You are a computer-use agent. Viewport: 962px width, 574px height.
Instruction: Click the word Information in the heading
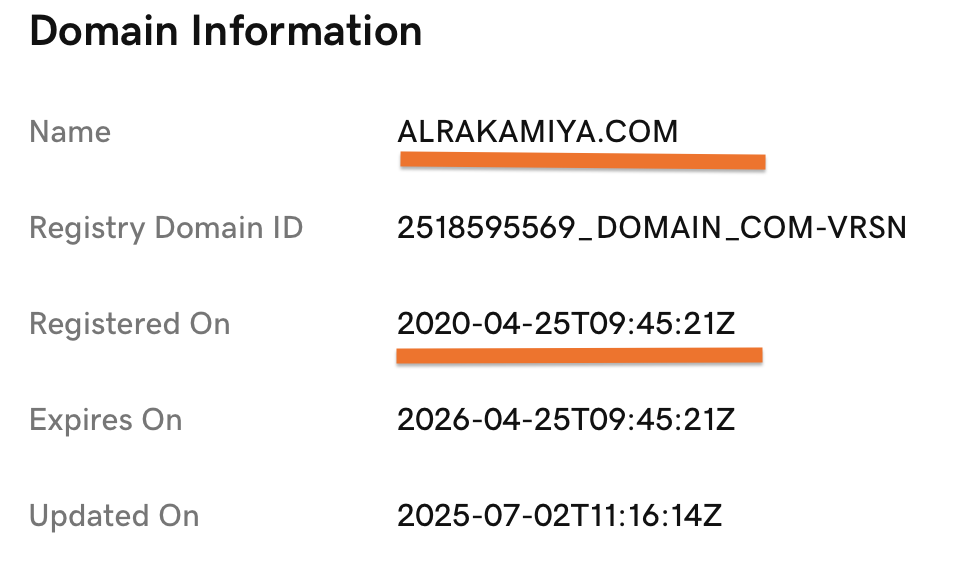[x=307, y=31]
